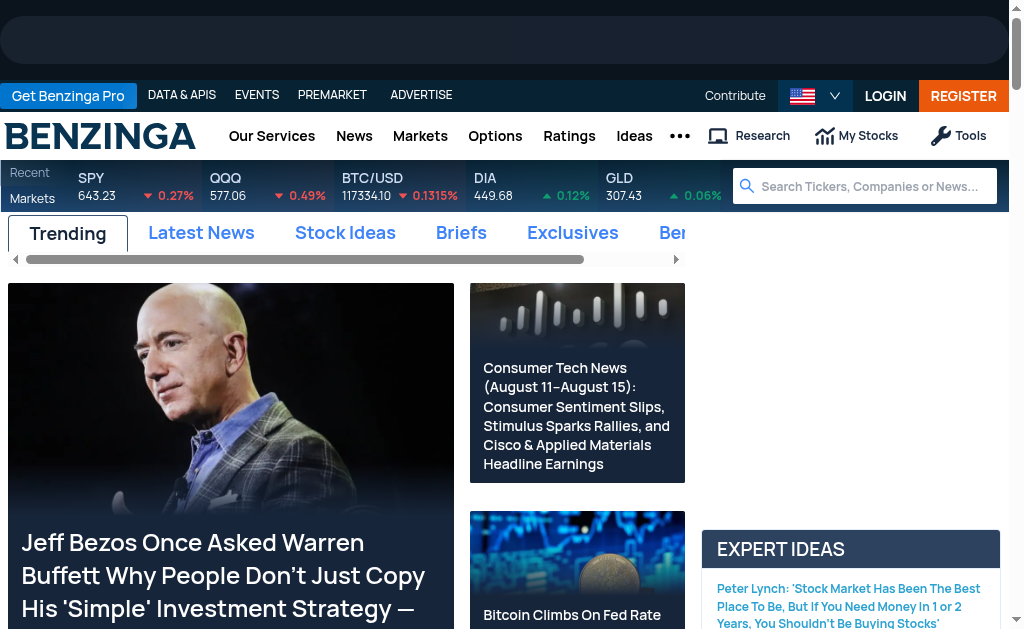Click the SPY ticker symbol
Screen dimensions: 1024x629
[91, 178]
